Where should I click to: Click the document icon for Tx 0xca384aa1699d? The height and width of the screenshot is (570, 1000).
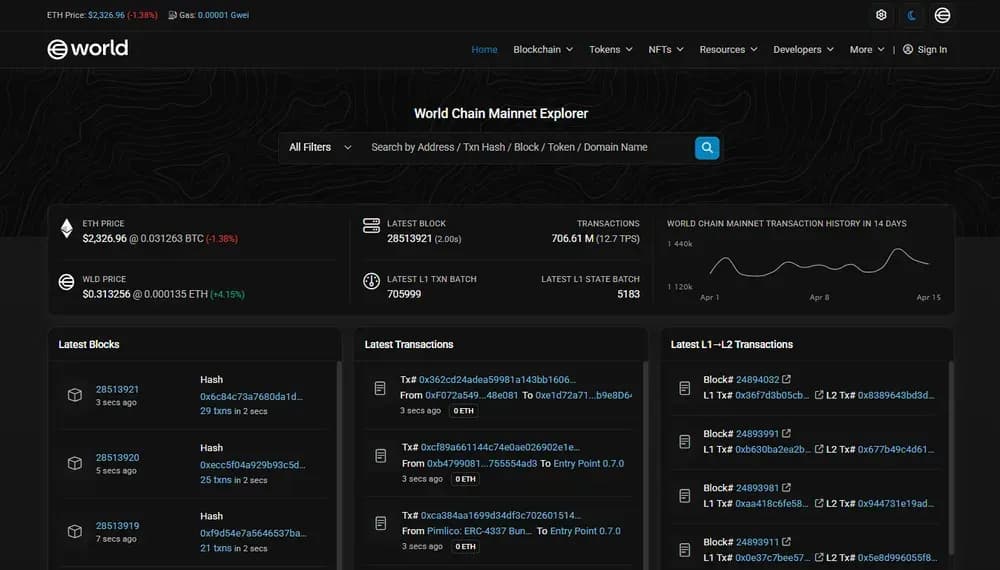(x=381, y=523)
